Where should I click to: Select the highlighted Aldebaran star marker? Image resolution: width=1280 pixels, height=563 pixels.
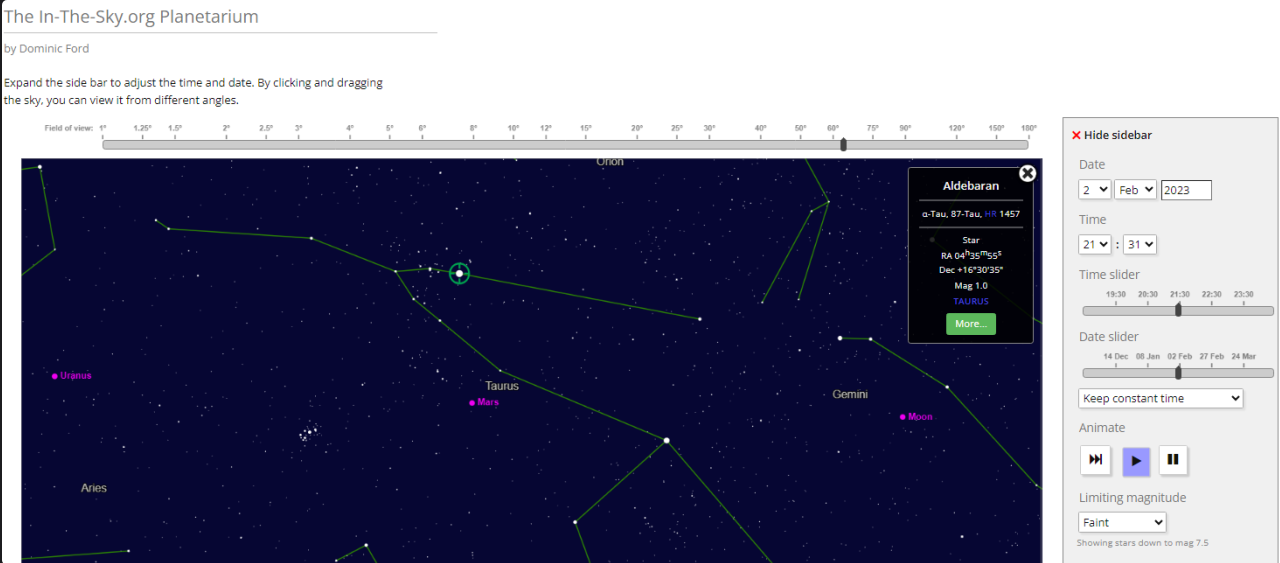click(459, 273)
